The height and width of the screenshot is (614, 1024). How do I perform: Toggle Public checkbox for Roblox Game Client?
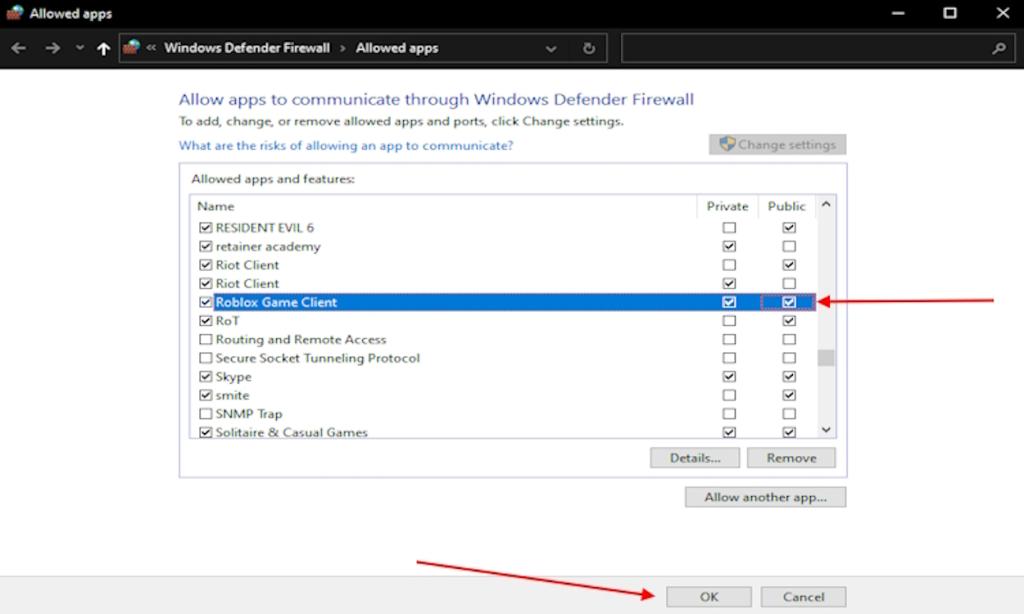[789, 302]
